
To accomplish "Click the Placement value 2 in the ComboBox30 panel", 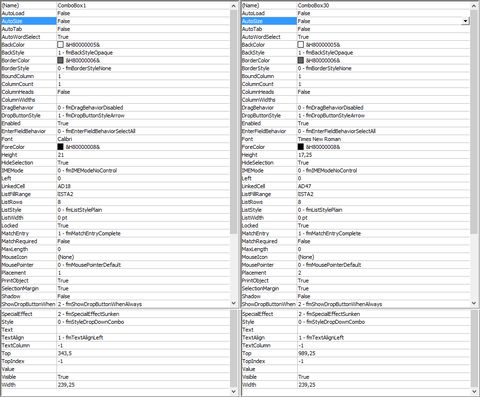I will [299, 273].
